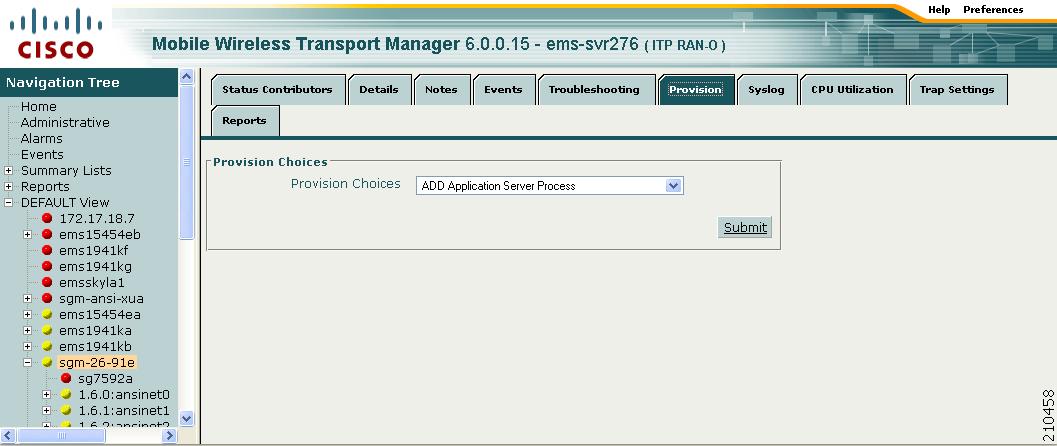Open Alarms in navigation tree

tap(41, 139)
